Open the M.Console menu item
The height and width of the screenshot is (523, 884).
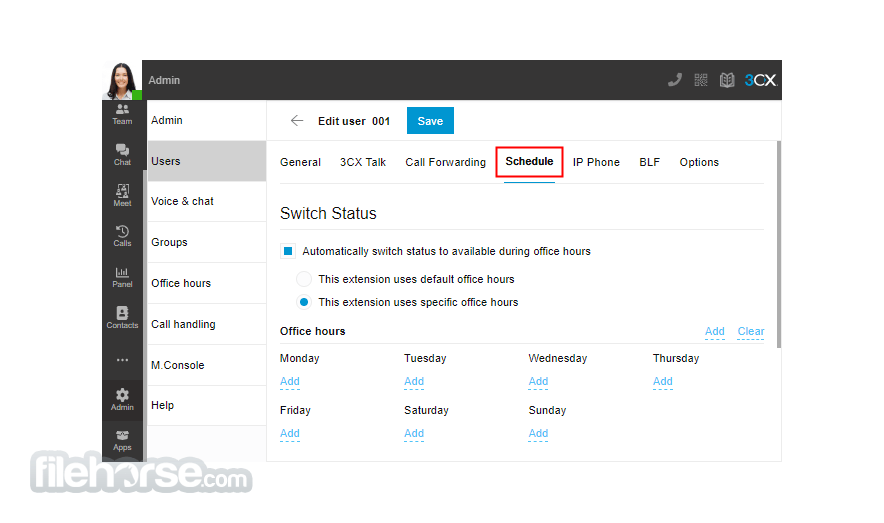pos(206,365)
